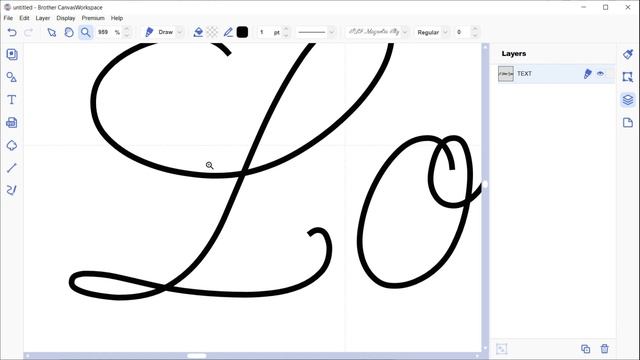This screenshot has height=360, width=640.
Task: Click the character spacing stepper arrows
Action: [x=475, y=32]
